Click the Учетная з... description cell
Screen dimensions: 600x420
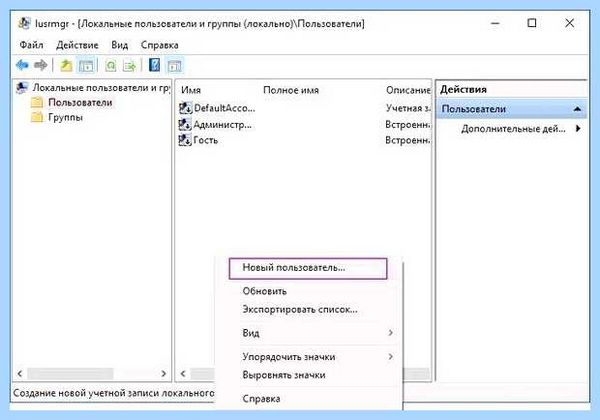click(408, 108)
